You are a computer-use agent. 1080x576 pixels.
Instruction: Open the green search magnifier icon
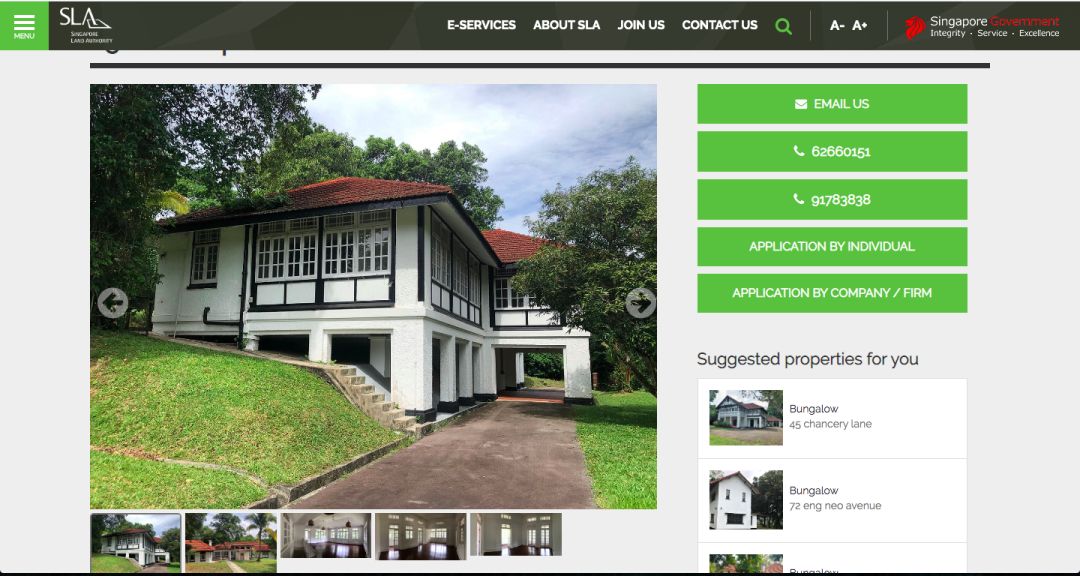(783, 26)
